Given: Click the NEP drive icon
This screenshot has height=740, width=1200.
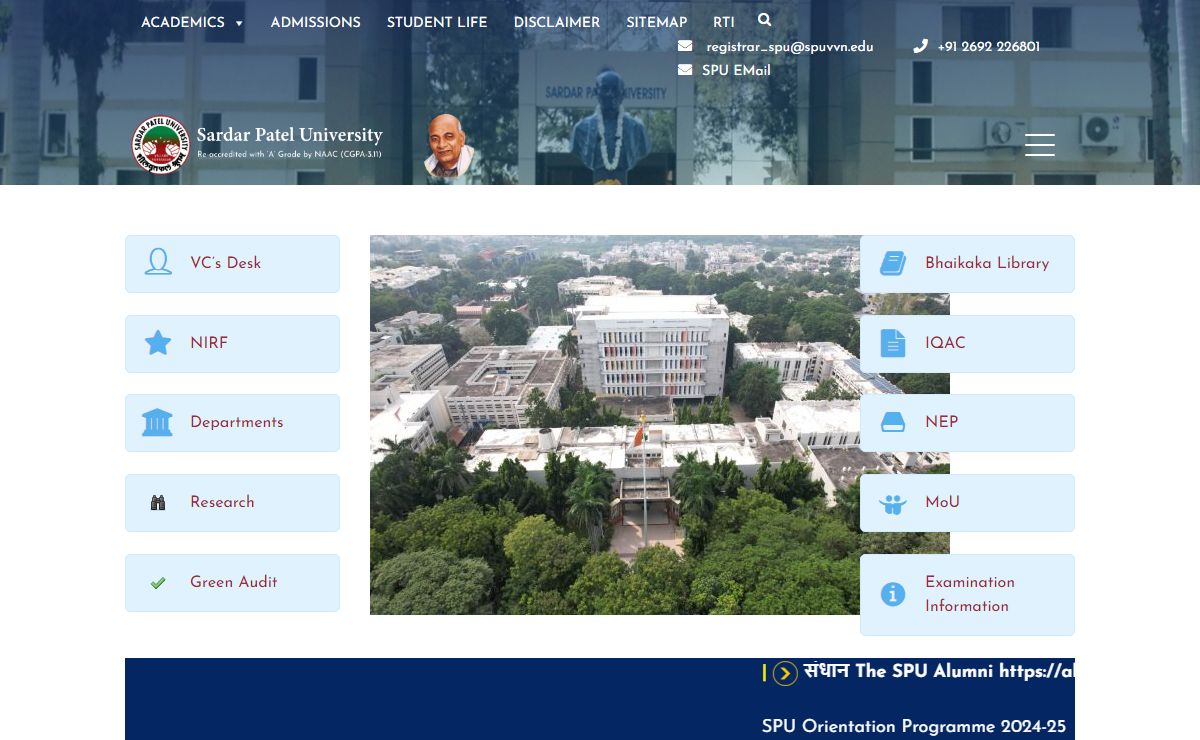Looking at the screenshot, I should (x=893, y=423).
